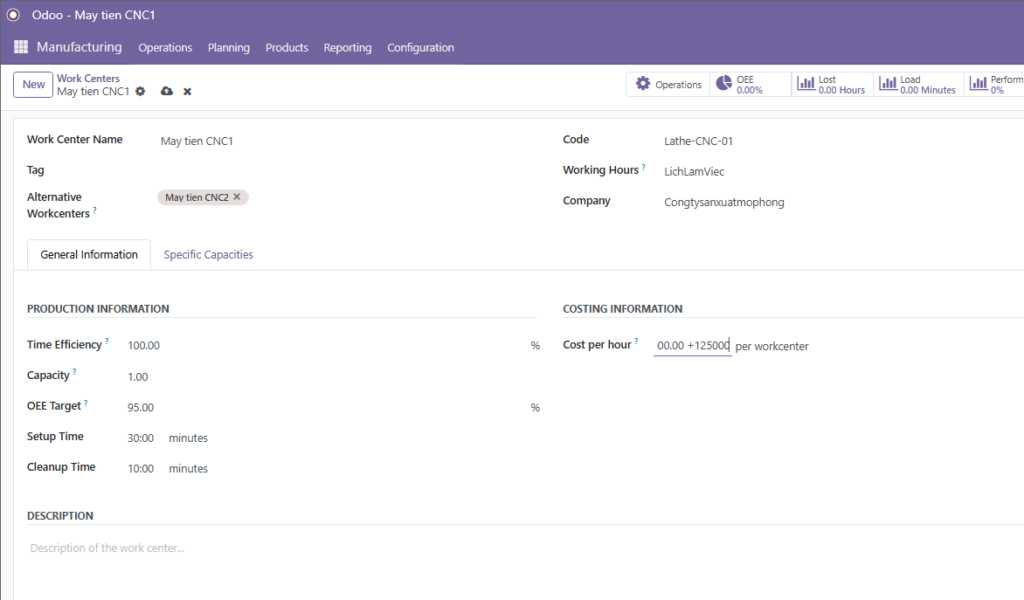Screen dimensions: 1024x600
Task: Select the General Information tab
Action: (89, 255)
